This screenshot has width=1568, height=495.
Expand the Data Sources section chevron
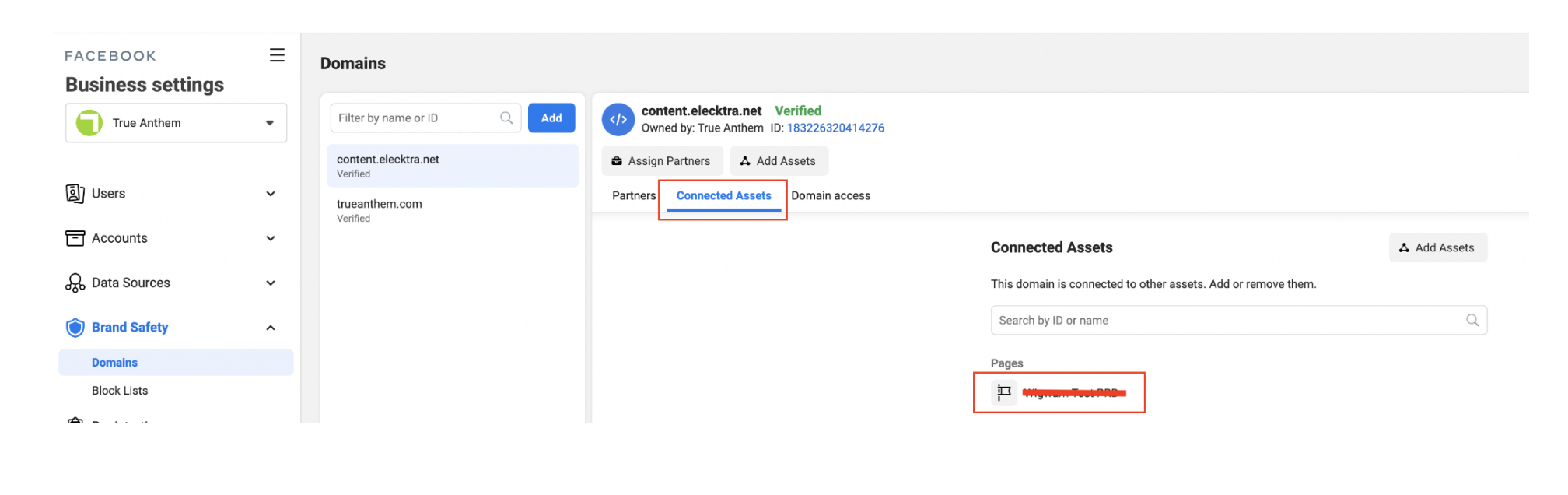(x=271, y=283)
